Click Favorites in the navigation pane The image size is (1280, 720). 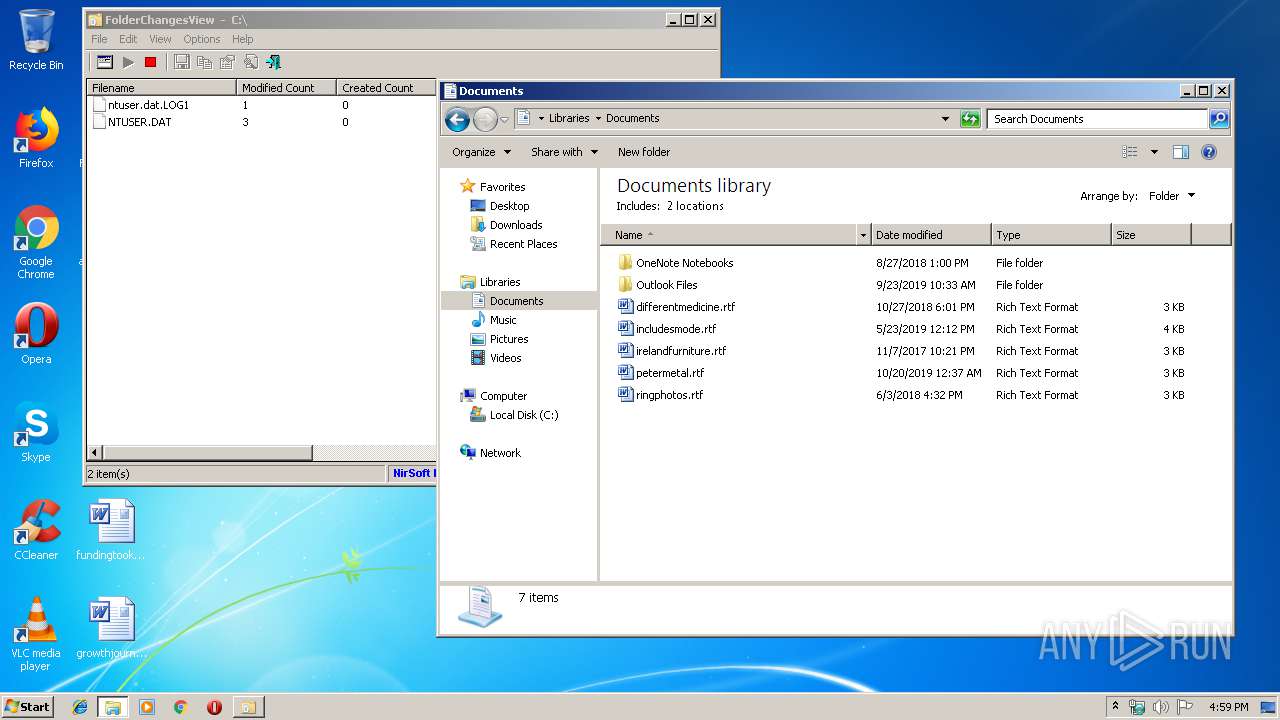point(502,187)
